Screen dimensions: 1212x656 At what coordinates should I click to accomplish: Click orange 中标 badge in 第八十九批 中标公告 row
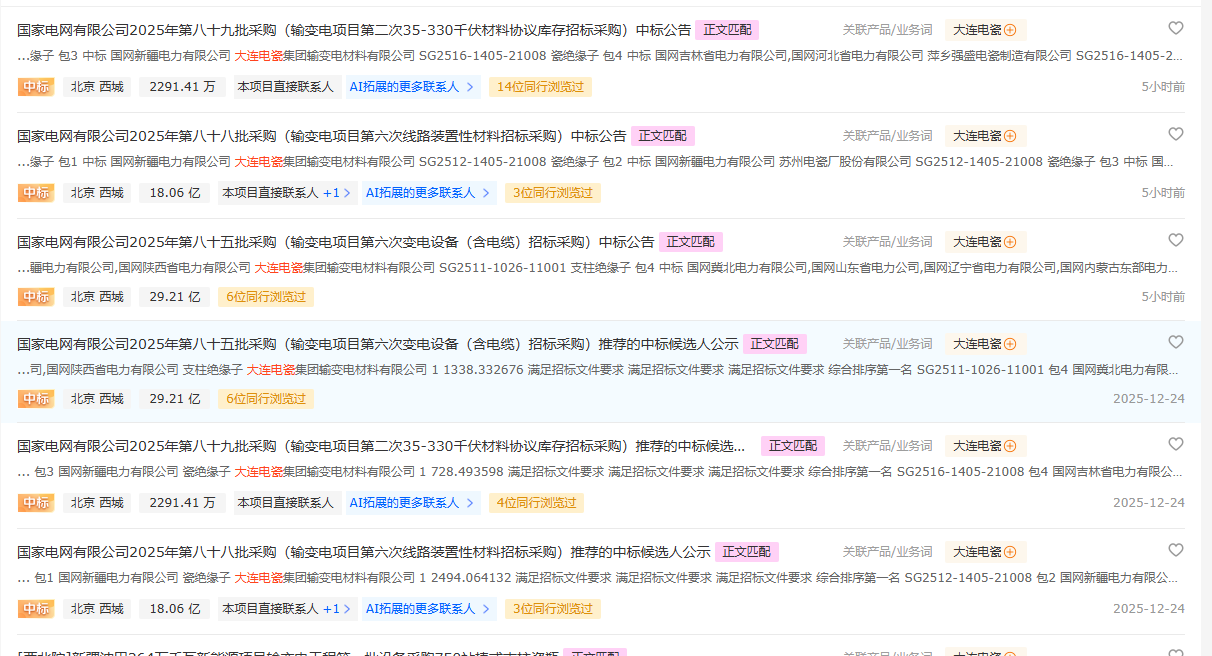click(x=36, y=87)
